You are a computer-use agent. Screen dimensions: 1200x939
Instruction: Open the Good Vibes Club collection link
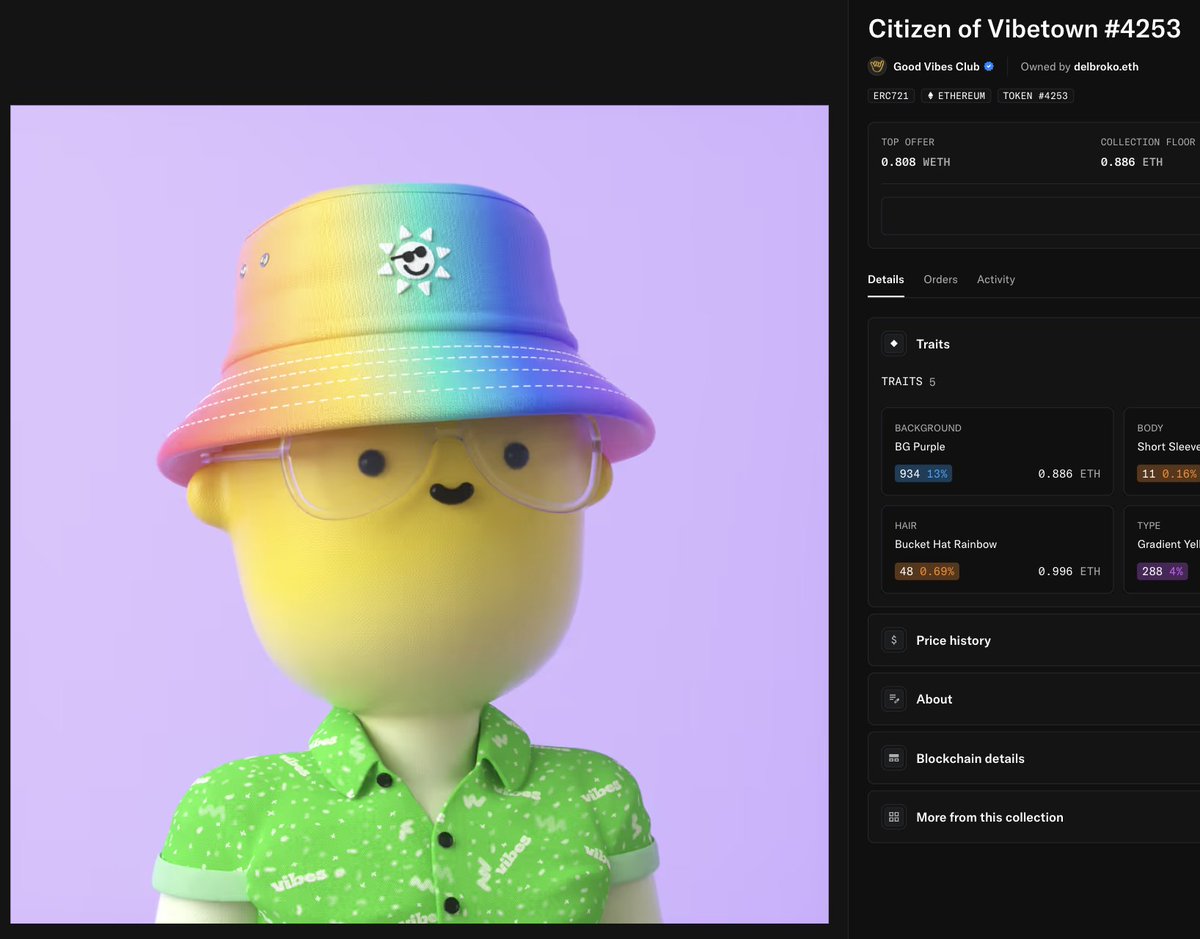click(x=936, y=67)
